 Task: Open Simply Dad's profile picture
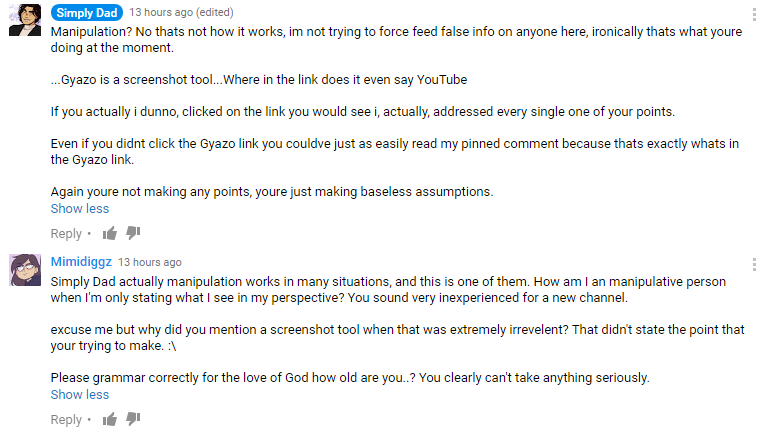pos(24,20)
